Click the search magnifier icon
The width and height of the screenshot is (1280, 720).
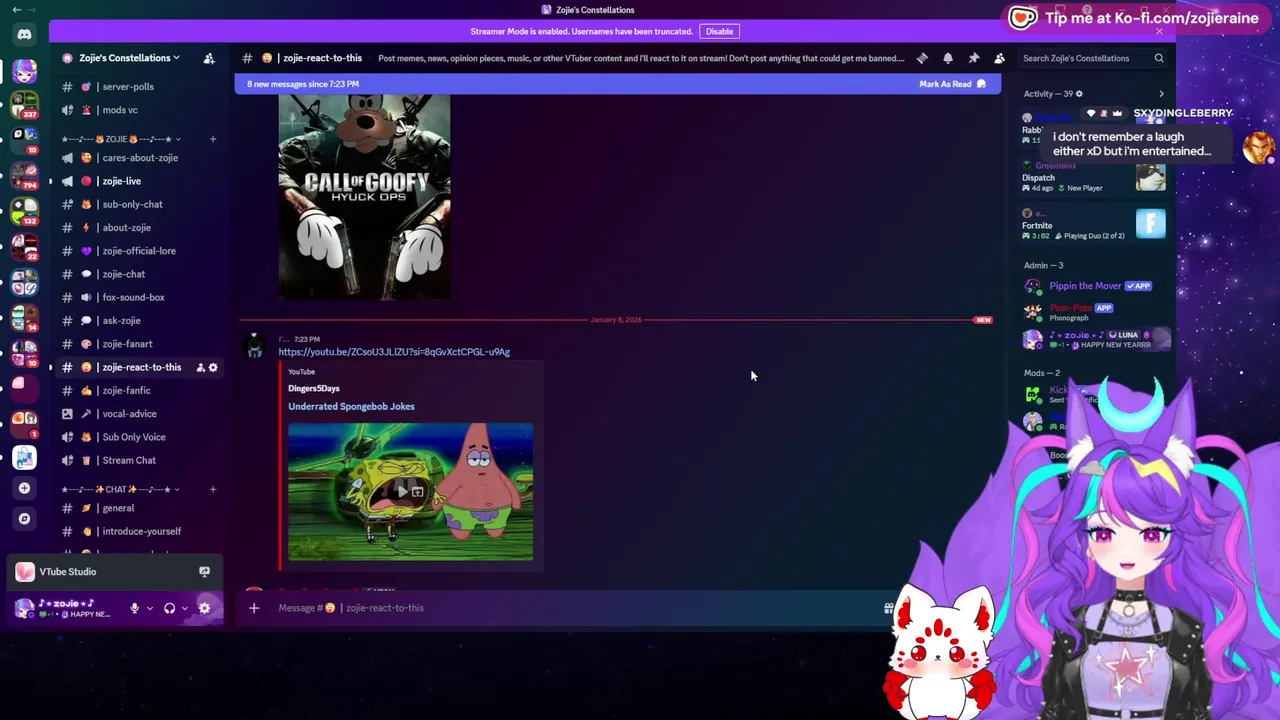coord(1159,58)
